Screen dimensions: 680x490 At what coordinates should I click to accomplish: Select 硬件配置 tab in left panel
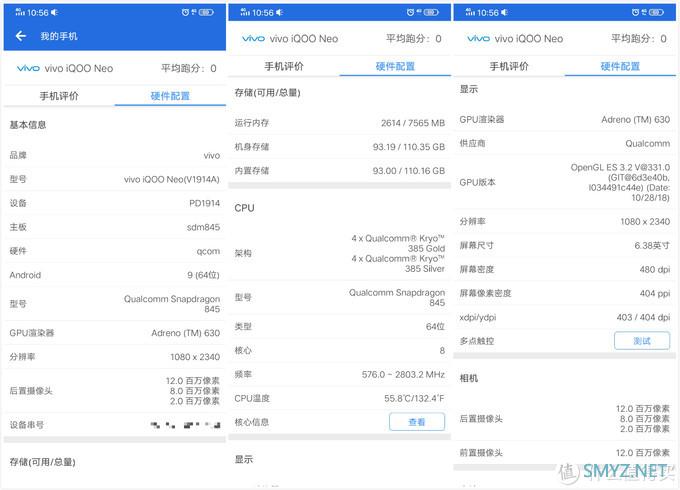tap(169, 96)
